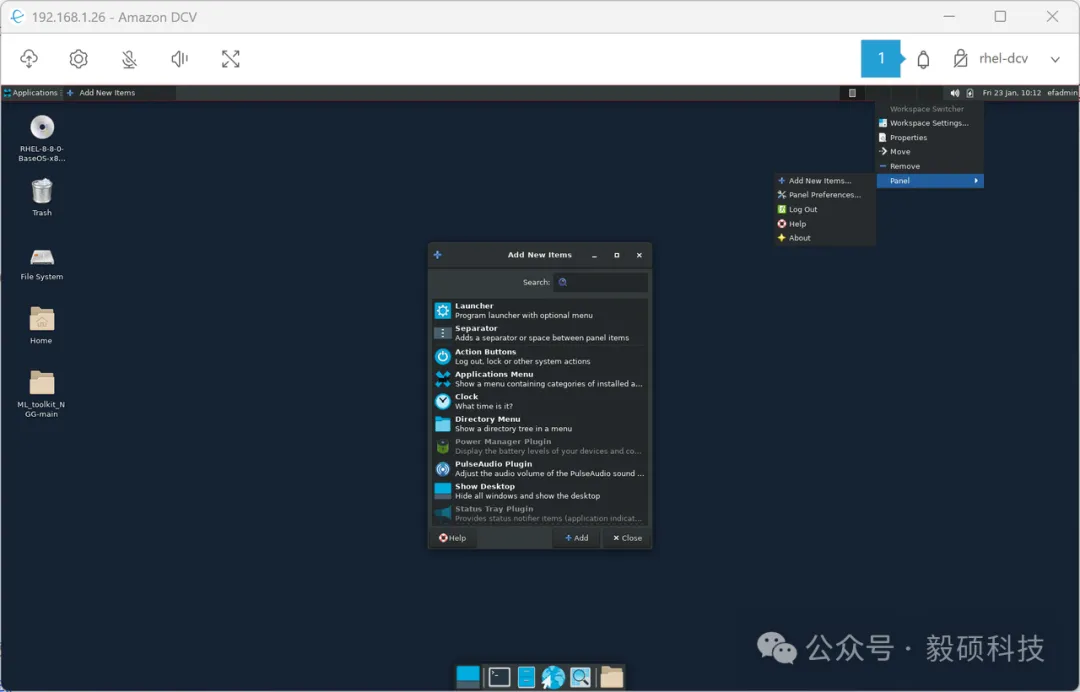
Task: Expand the rhel-dcv session dropdown
Action: [x=1055, y=59]
